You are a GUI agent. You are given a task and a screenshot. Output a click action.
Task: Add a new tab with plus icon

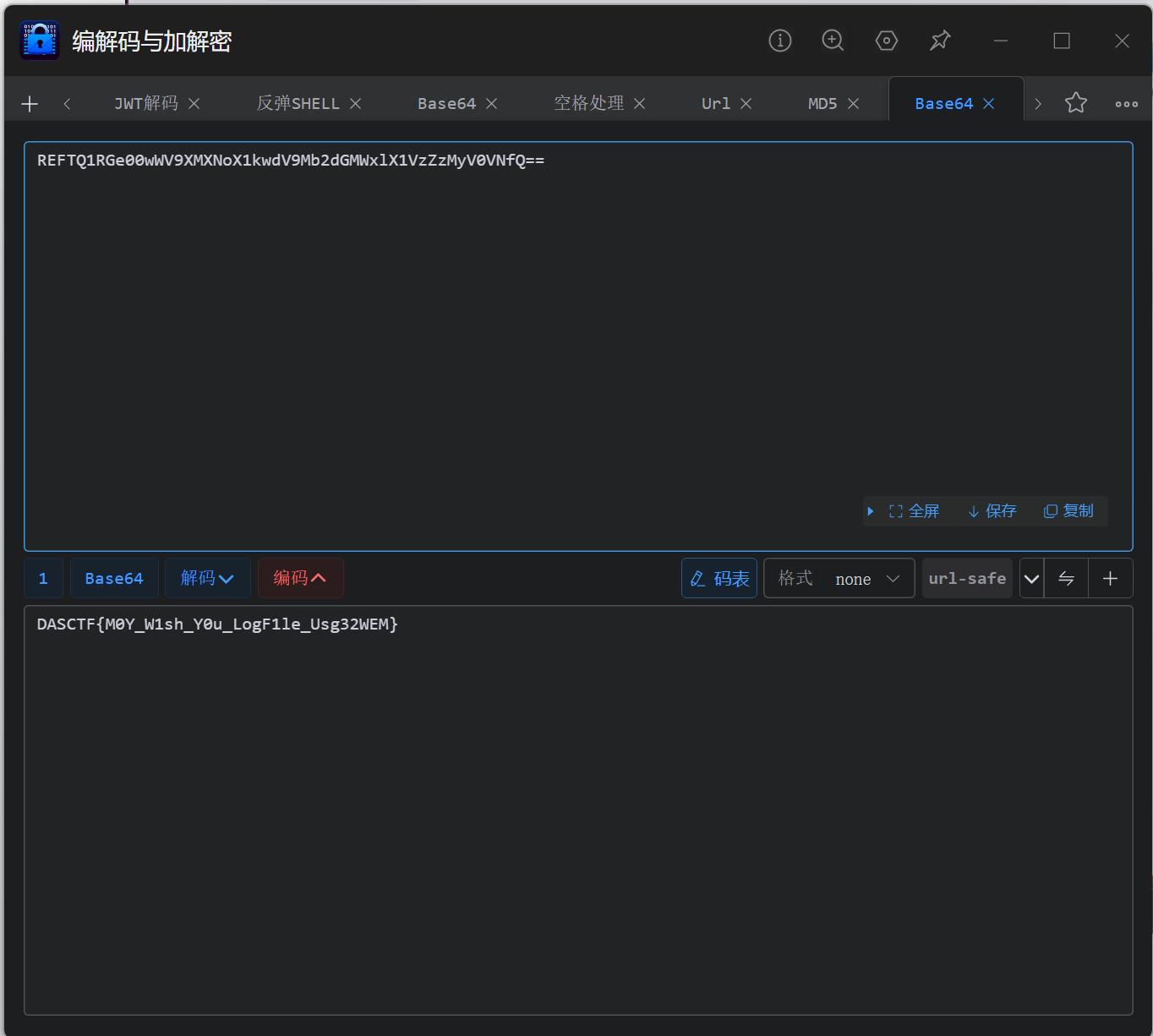[x=30, y=104]
